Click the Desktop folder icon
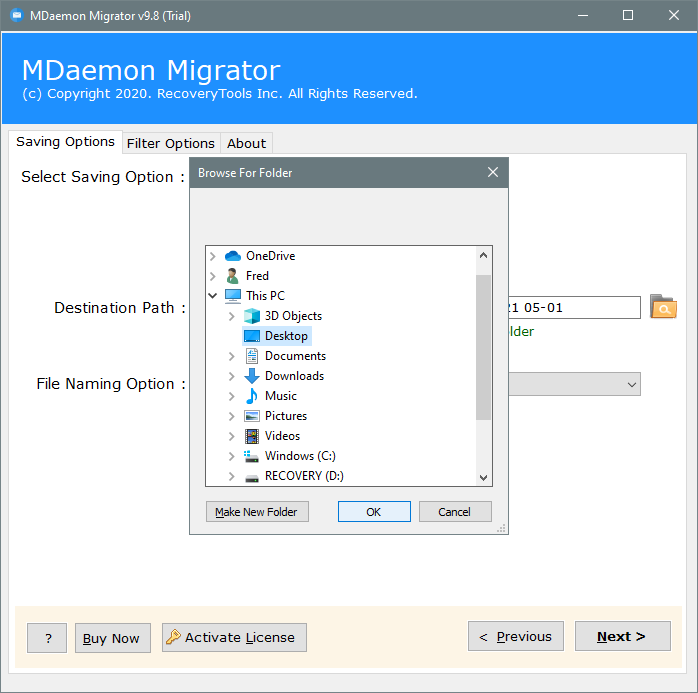This screenshot has height=693, width=698. [x=252, y=336]
